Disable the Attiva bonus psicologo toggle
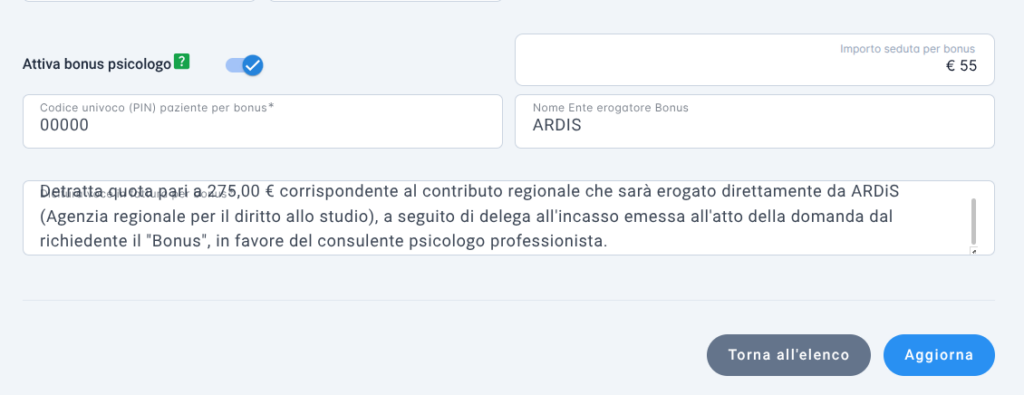 tap(245, 65)
